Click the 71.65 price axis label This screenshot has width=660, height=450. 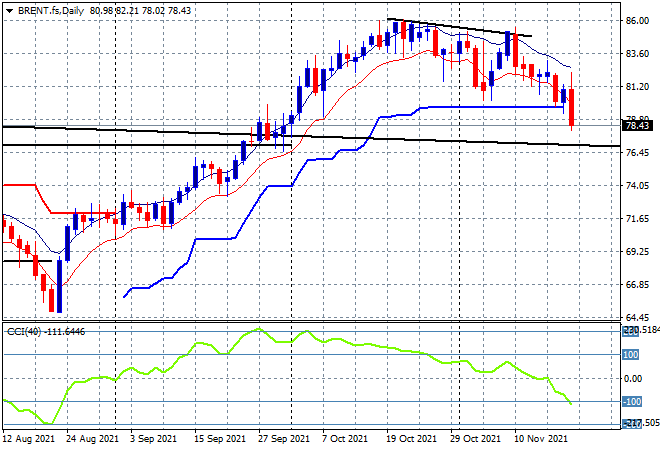[x=637, y=218]
